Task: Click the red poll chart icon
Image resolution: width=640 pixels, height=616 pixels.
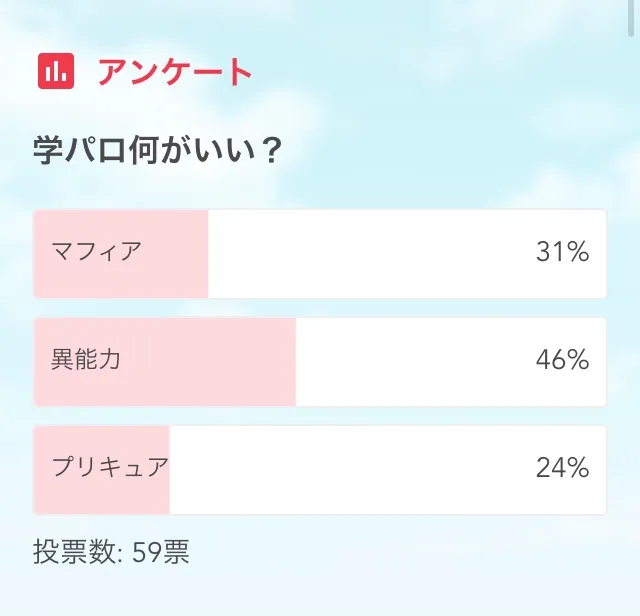Action: click(56, 71)
